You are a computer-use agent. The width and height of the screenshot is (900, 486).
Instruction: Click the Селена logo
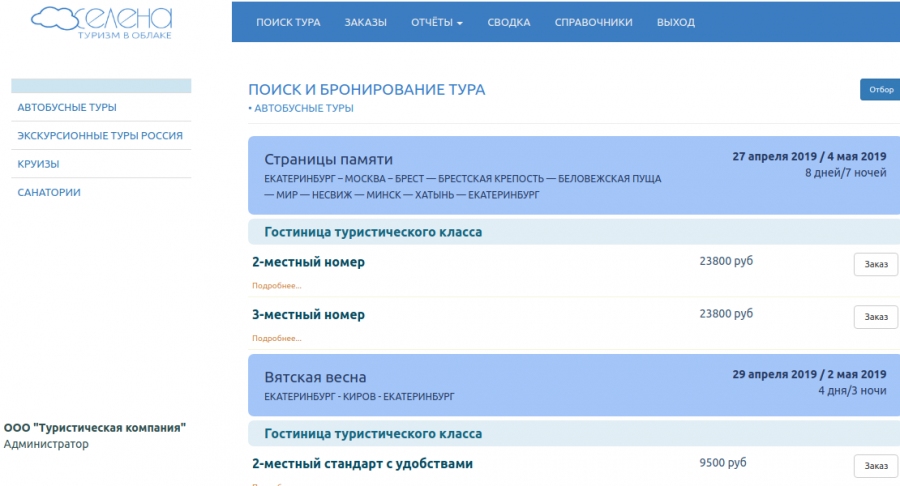tap(102, 23)
